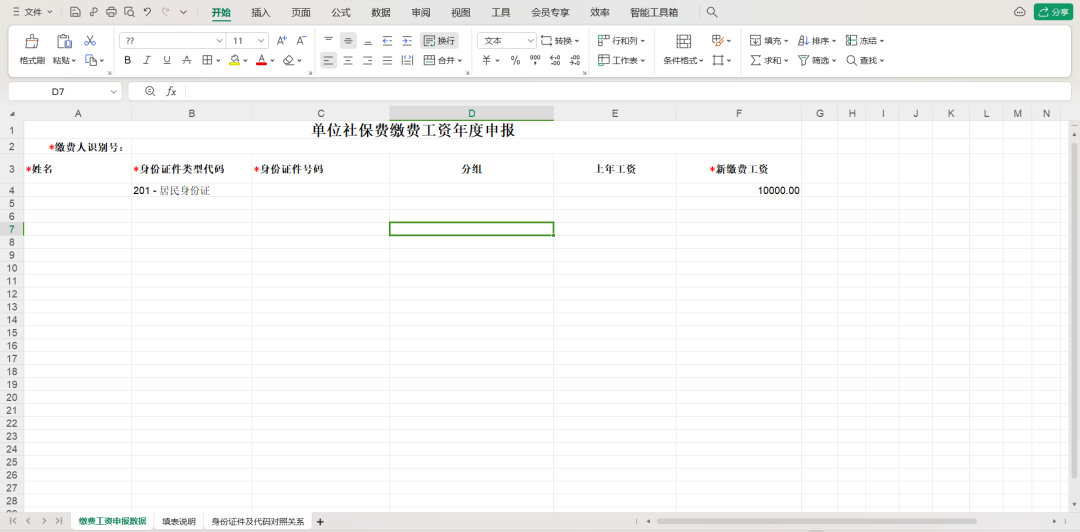
Task: Increase font size with the A+ icon
Action: pos(281,41)
